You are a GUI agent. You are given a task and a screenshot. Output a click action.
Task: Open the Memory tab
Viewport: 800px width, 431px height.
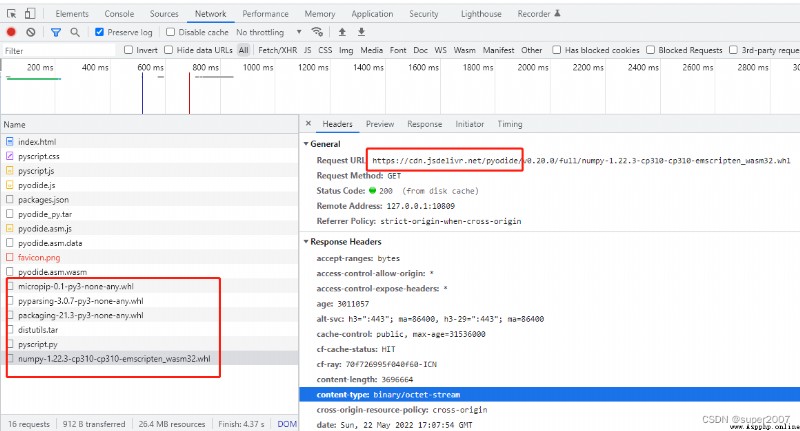tap(320, 14)
